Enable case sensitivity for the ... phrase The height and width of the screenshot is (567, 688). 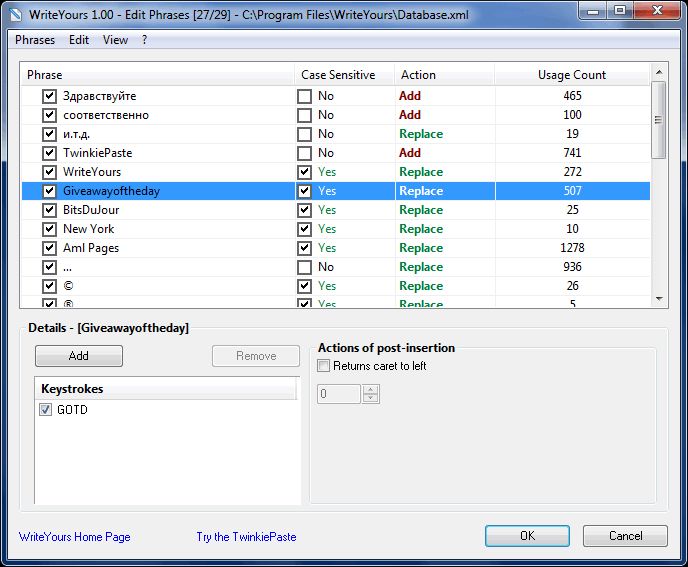click(x=304, y=267)
